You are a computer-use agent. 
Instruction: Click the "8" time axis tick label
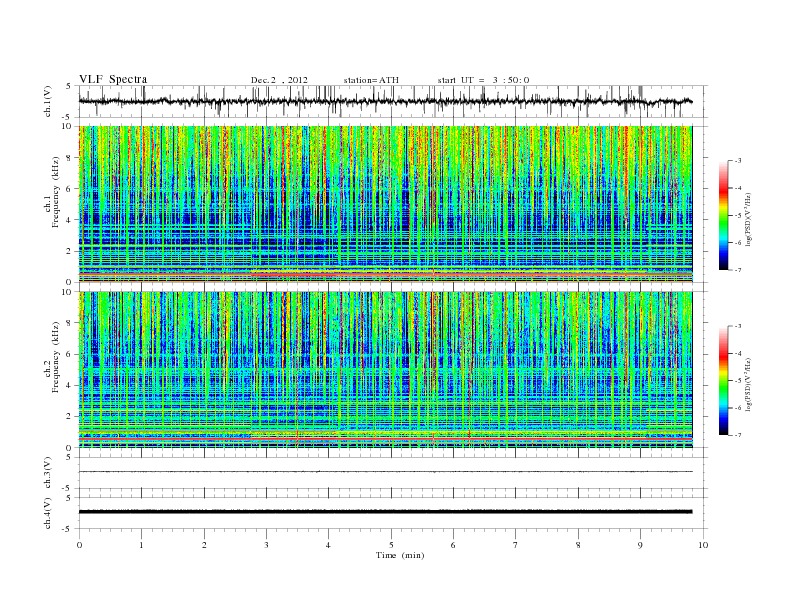[x=578, y=545]
